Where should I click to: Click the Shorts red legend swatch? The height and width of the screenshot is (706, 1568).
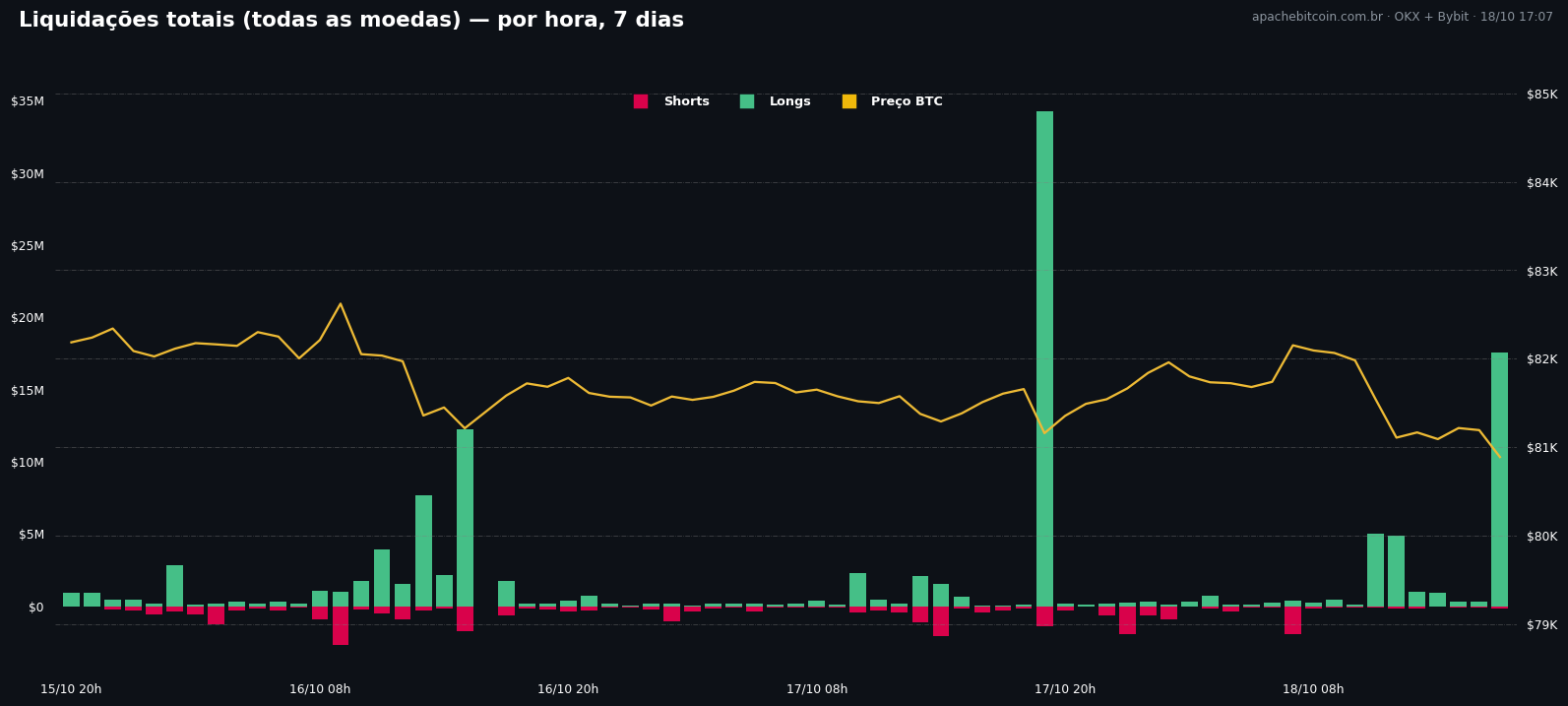(x=640, y=101)
